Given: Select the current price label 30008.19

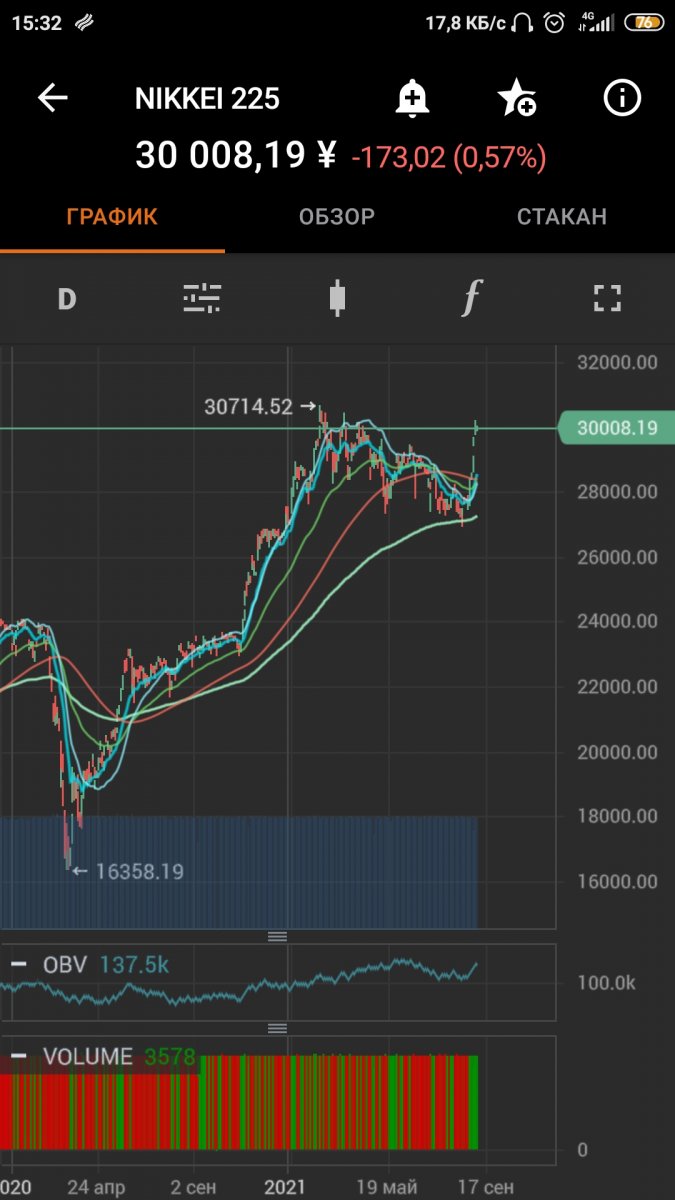Looking at the screenshot, I should pos(616,428).
